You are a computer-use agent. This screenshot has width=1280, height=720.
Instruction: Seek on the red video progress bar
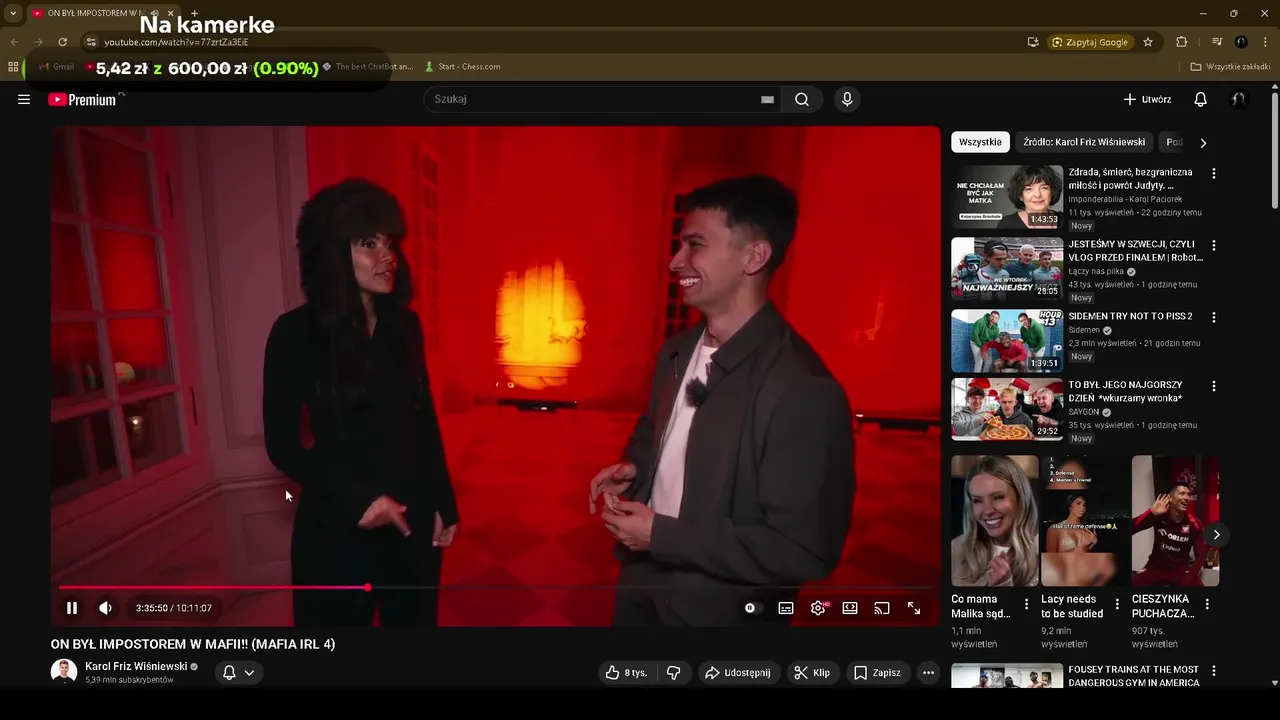[495, 587]
